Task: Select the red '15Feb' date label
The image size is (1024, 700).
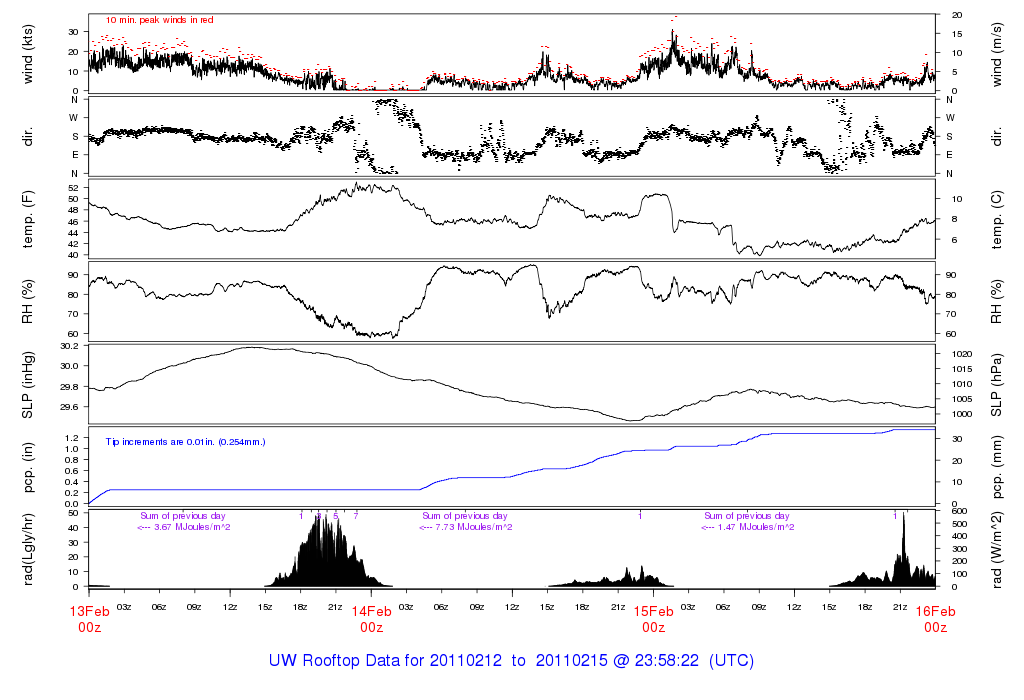Action: 654,612
